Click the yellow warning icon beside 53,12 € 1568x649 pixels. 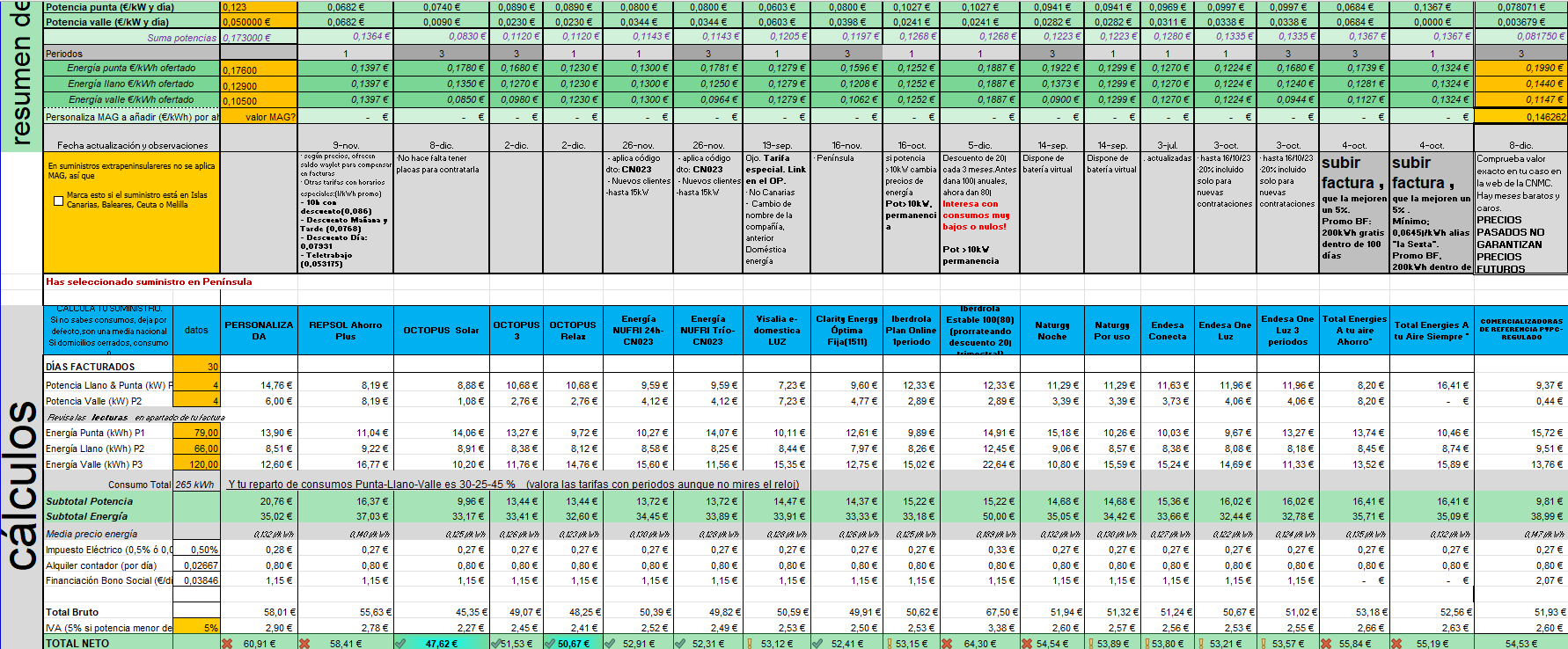pyautogui.click(x=750, y=643)
